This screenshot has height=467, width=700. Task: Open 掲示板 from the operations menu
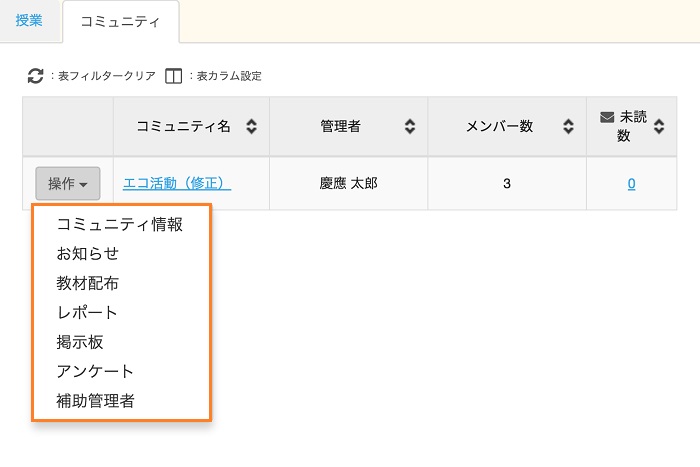pos(80,342)
